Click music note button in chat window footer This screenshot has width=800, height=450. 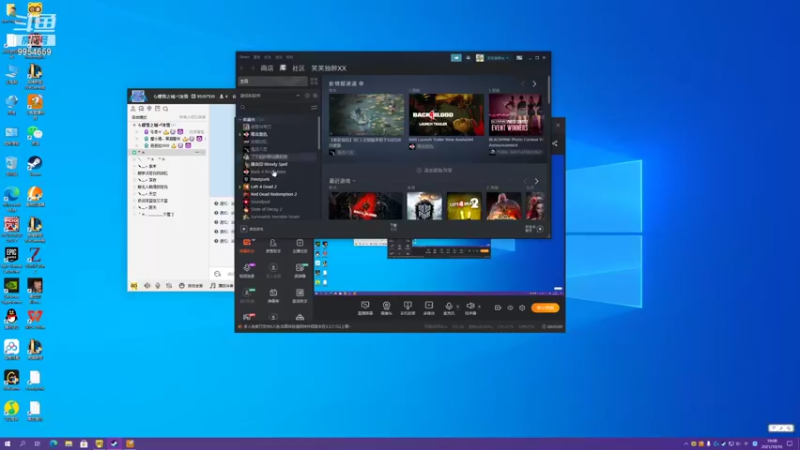click(x=213, y=286)
